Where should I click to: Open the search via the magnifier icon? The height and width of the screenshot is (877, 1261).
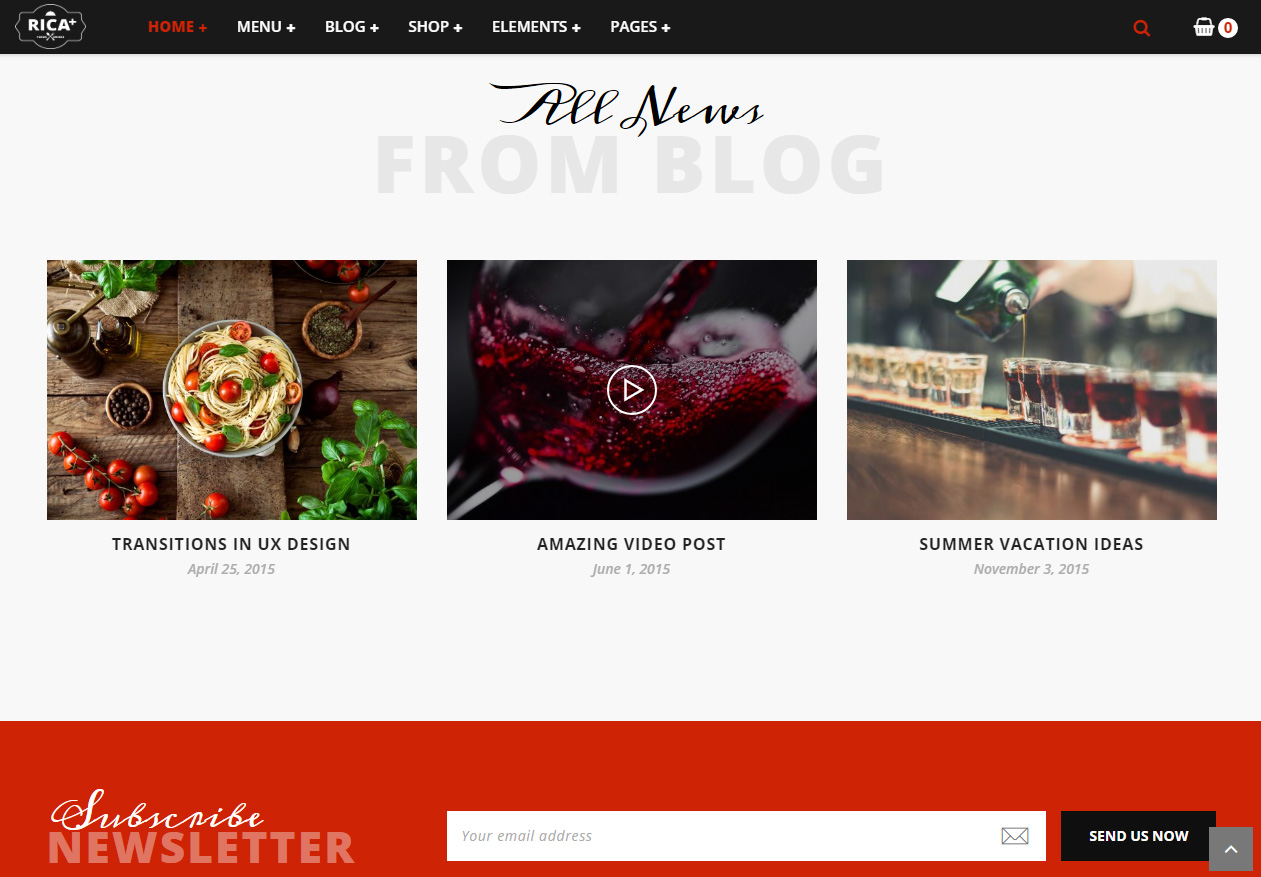point(1141,28)
